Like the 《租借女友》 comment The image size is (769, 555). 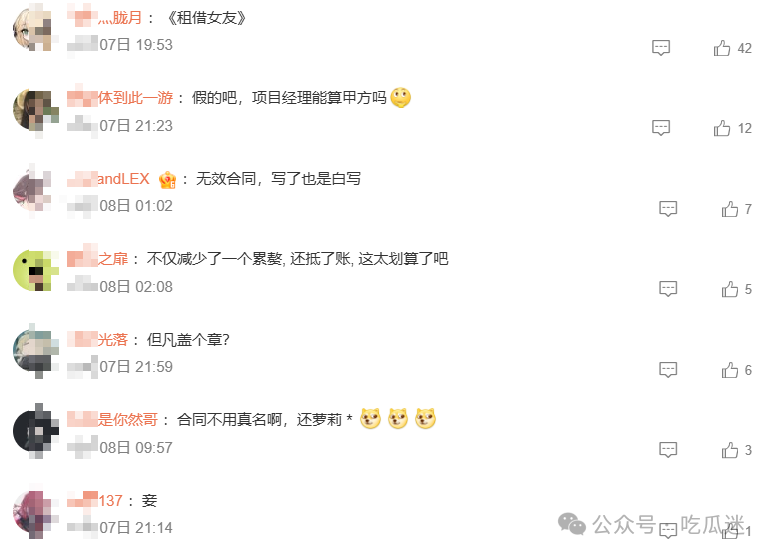pos(722,48)
